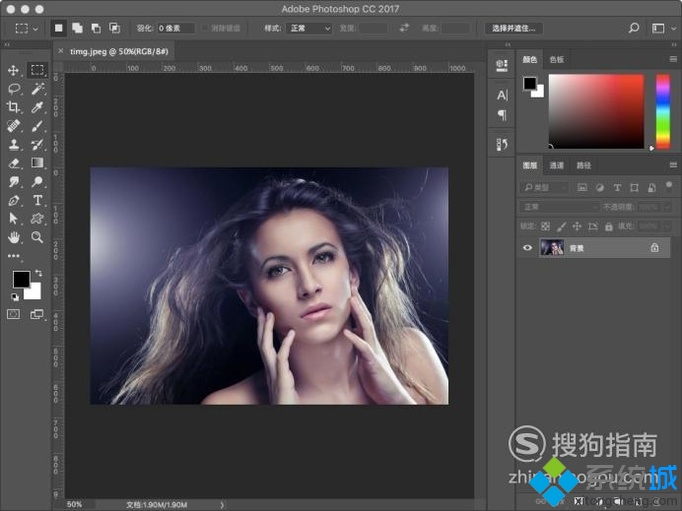Toggle lock transparent pixels
Viewport: 682px width, 511px height.
pyautogui.click(x=545, y=226)
